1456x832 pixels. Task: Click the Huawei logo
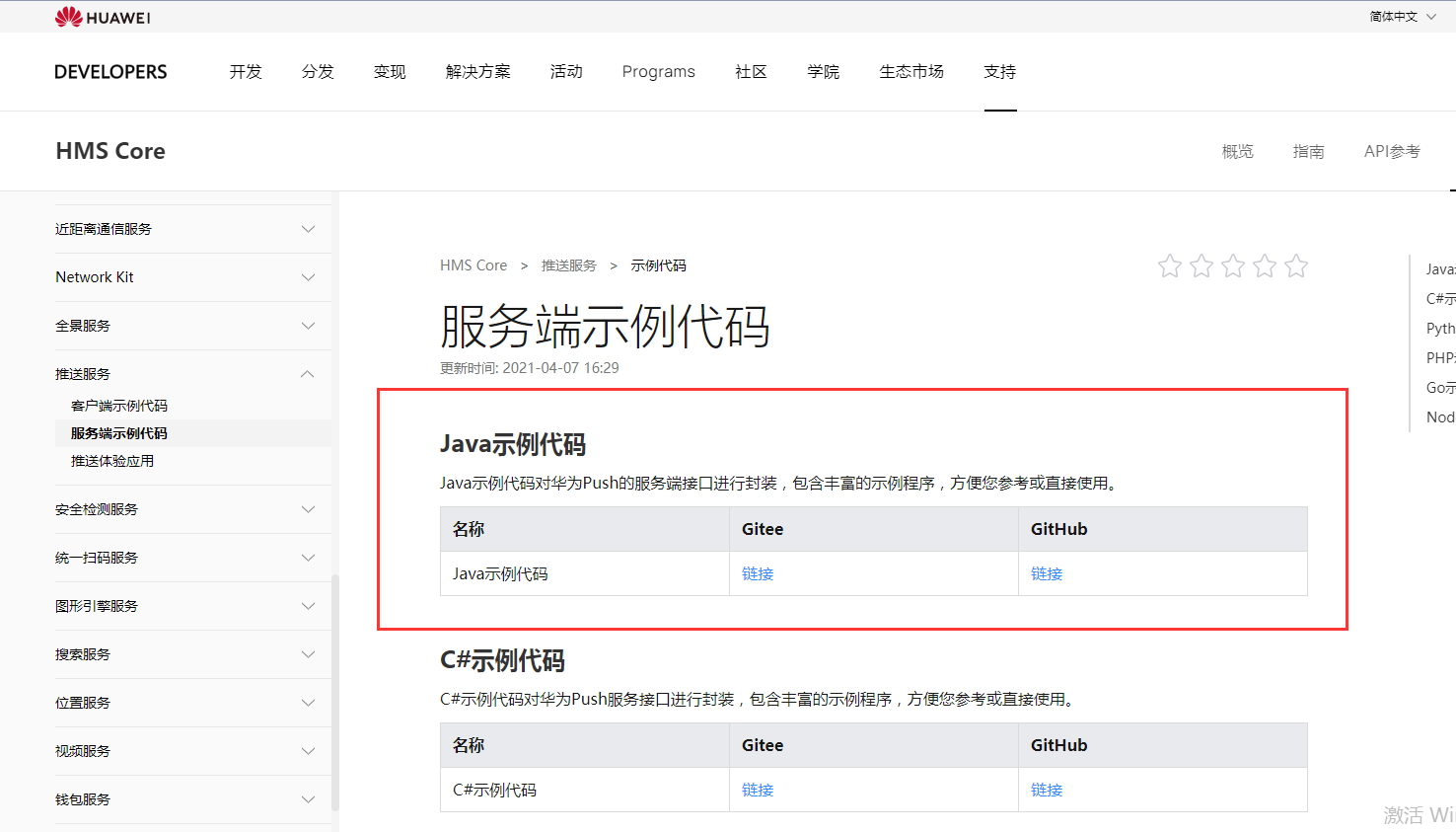[103, 17]
